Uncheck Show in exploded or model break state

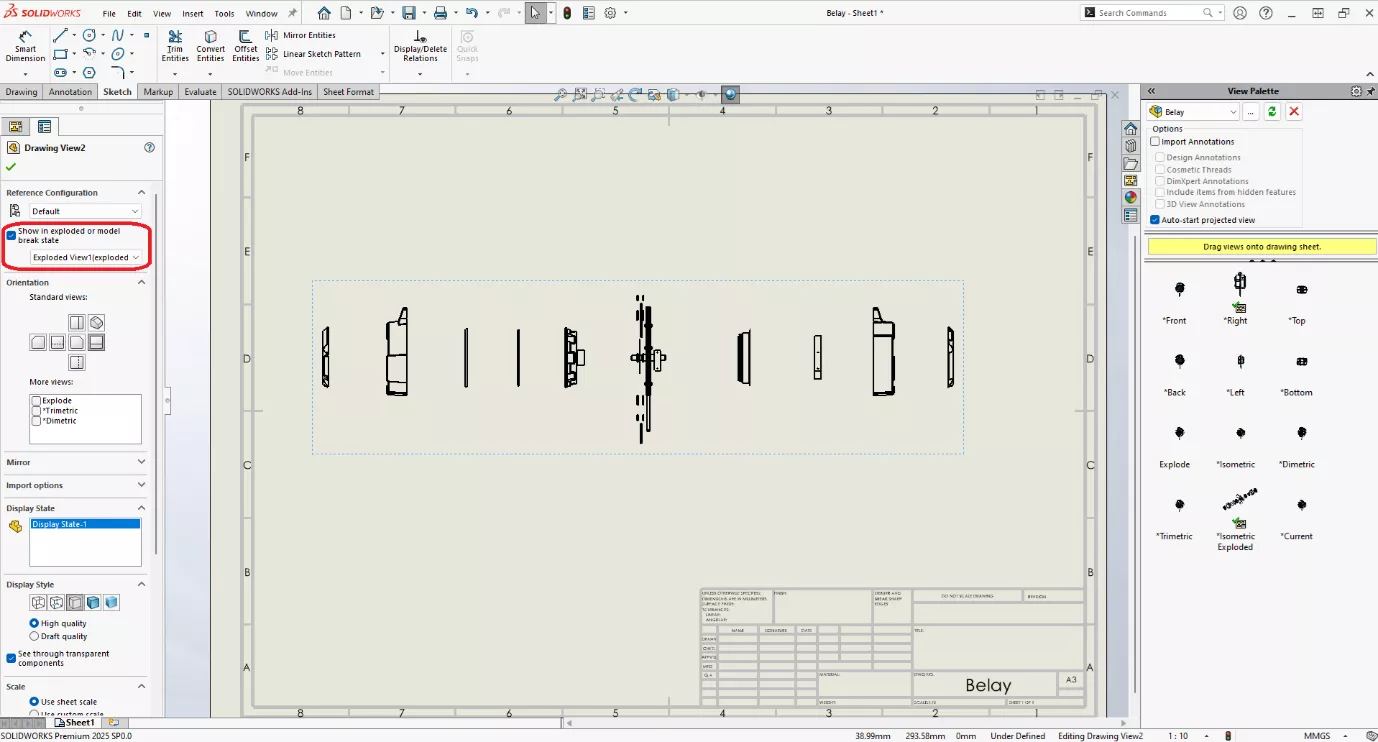tap(11, 235)
